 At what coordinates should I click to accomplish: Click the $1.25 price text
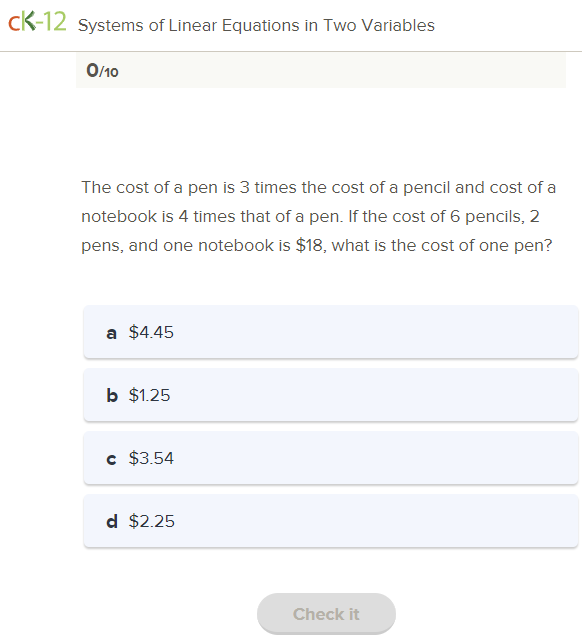pyautogui.click(x=149, y=395)
